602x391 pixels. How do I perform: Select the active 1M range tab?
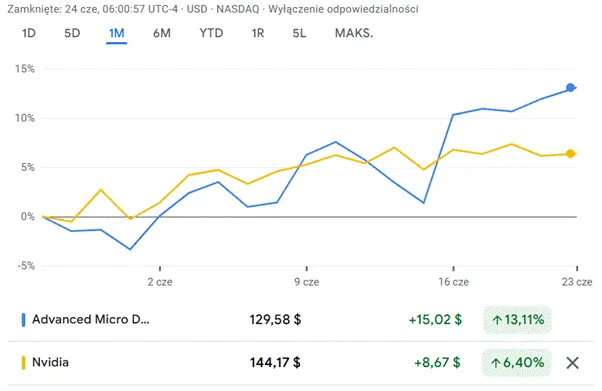(x=116, y=33)
